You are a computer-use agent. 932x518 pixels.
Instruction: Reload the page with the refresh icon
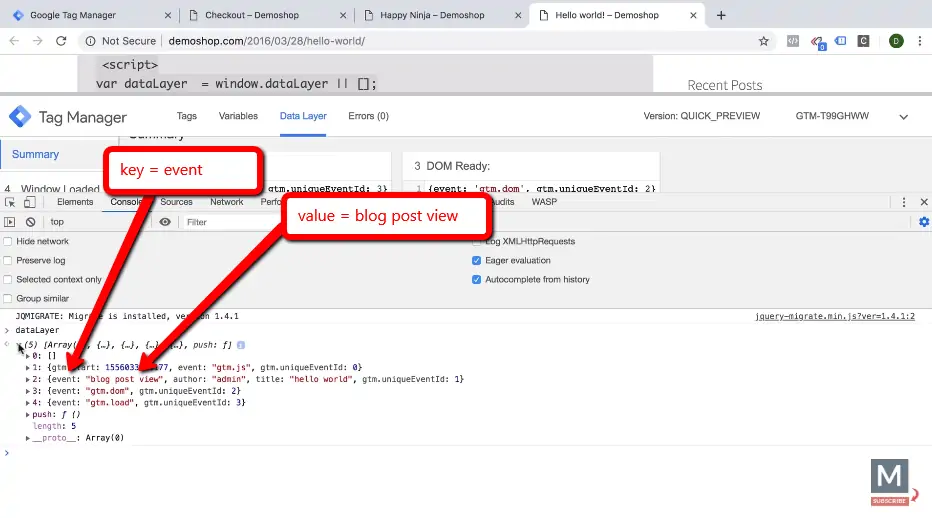pos(61,41)
